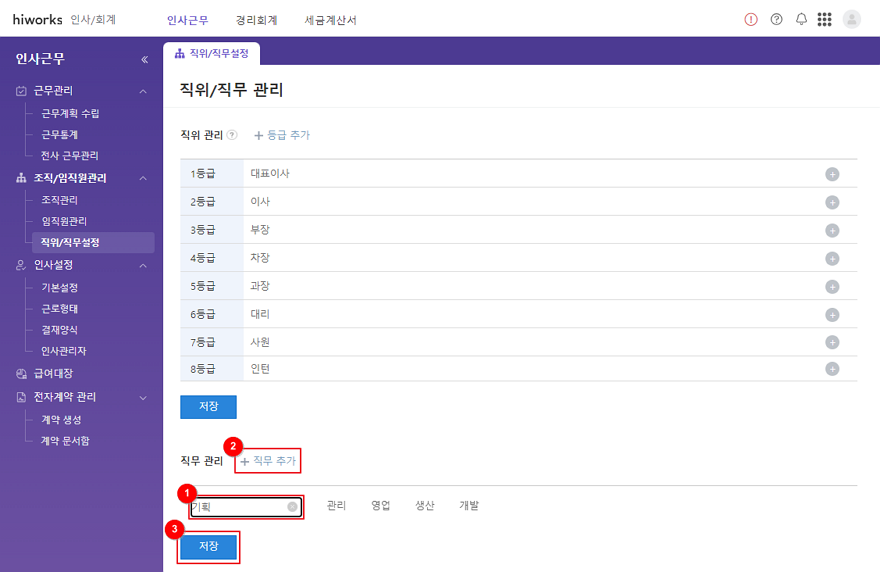Open 조직관리 in sidebar
The height and width of the screenshot is (572, 880).
tap(59, 200)
